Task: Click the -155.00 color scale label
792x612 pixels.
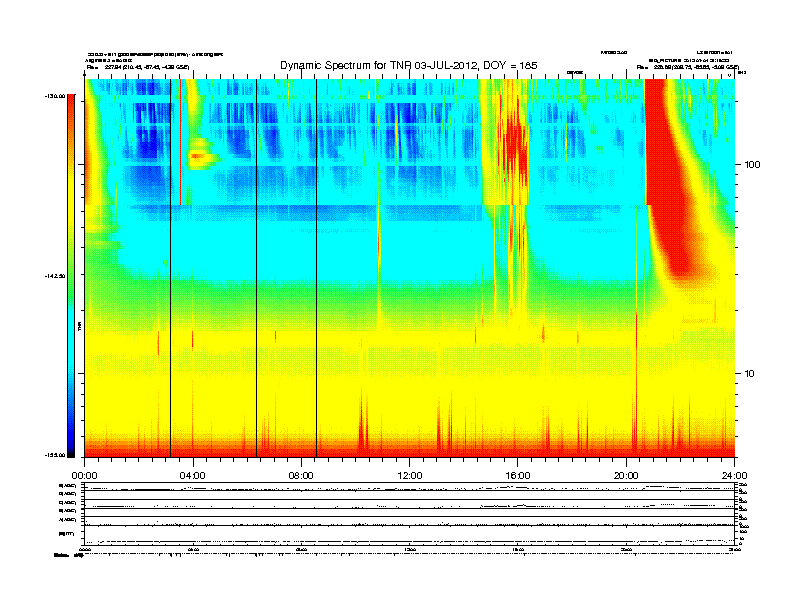Action: coord(55,455)
